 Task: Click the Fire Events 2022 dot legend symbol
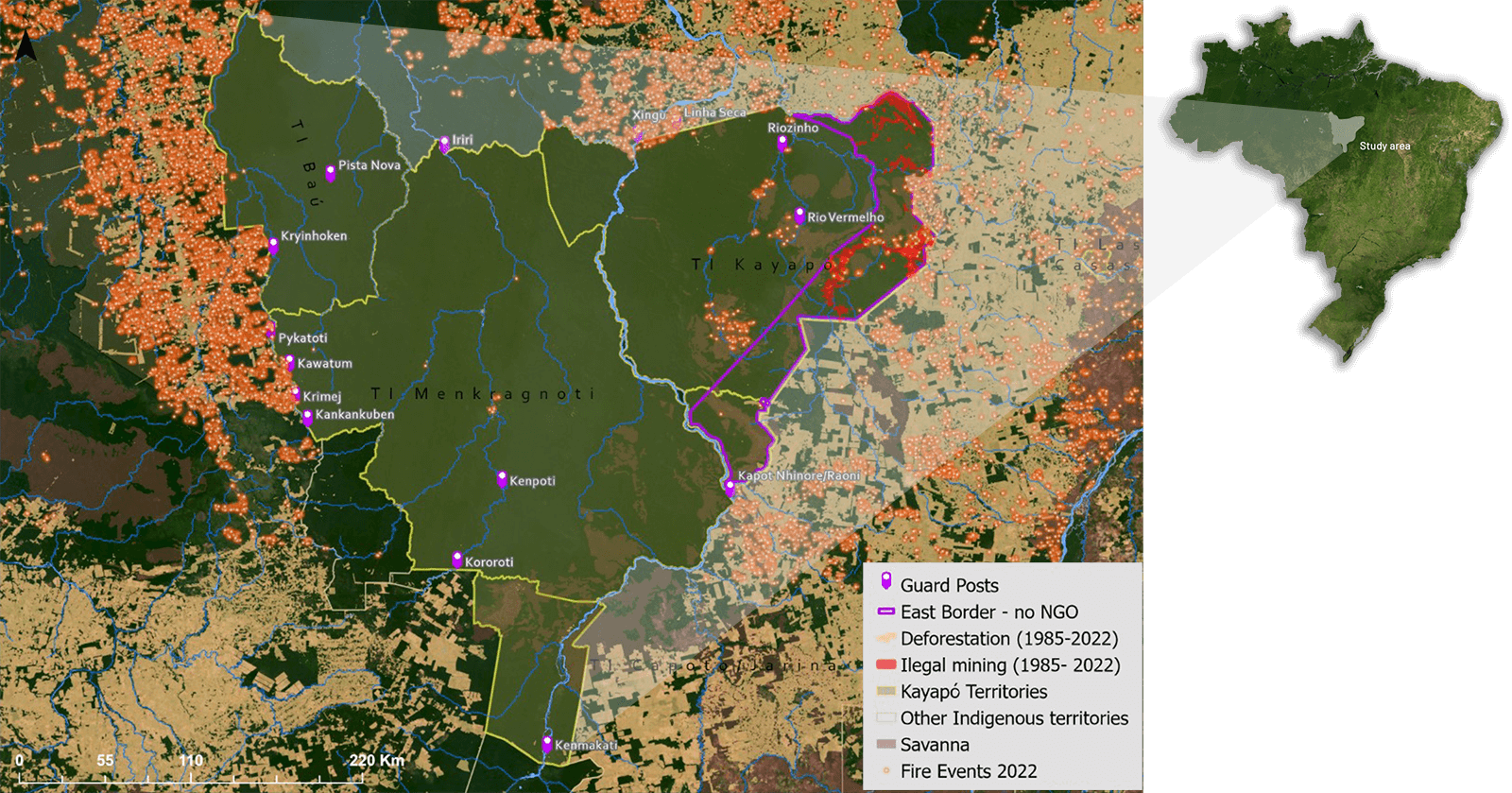point(886,771)
